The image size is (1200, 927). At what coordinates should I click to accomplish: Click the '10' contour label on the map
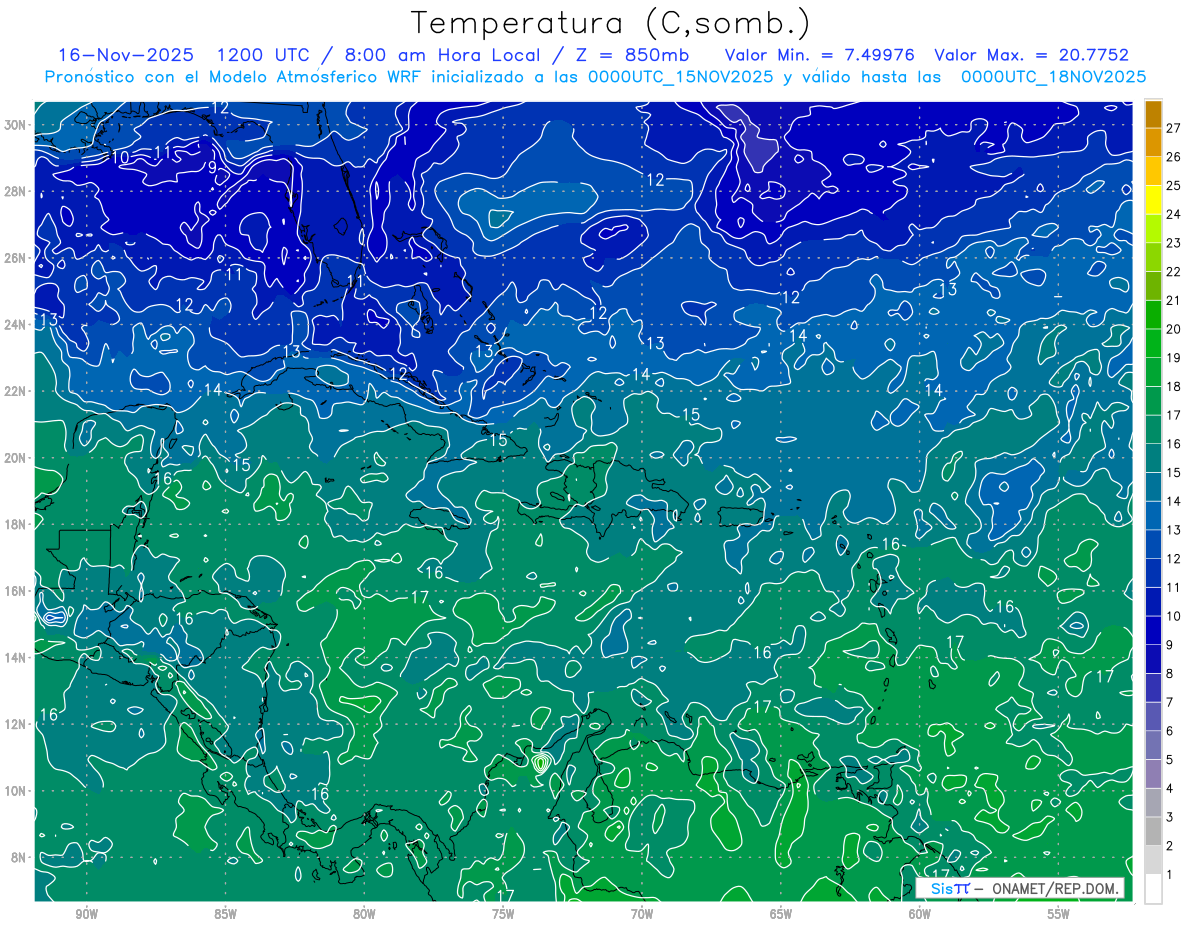coord(119,158)
